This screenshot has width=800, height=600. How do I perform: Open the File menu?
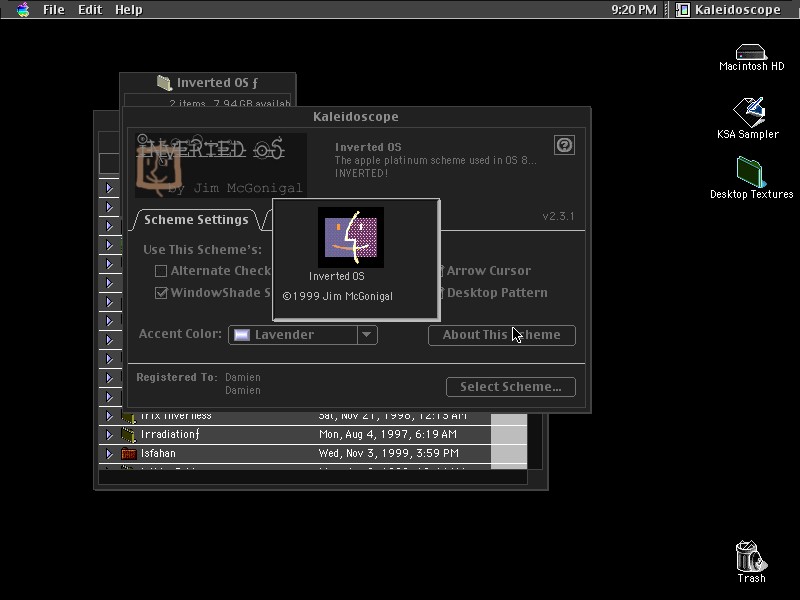coord(54,10)
